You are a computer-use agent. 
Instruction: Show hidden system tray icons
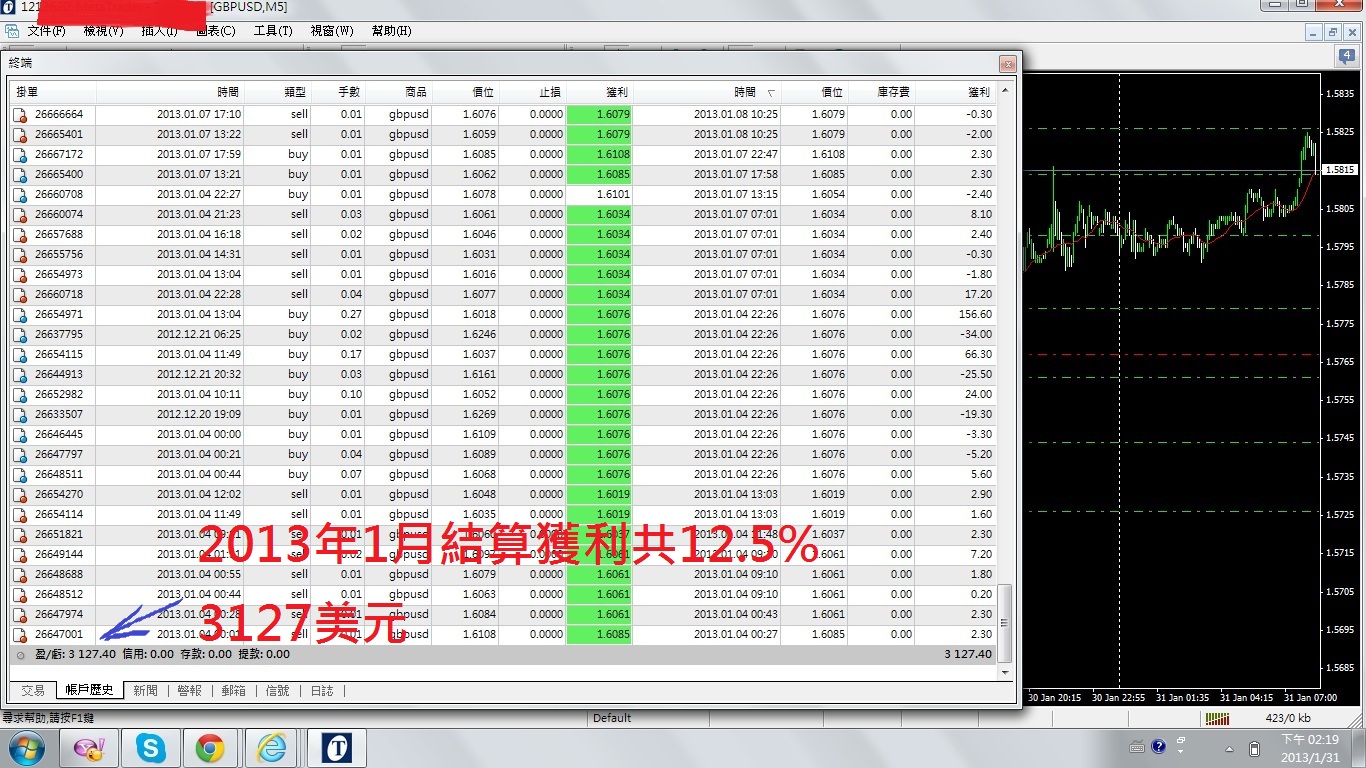1229,748
